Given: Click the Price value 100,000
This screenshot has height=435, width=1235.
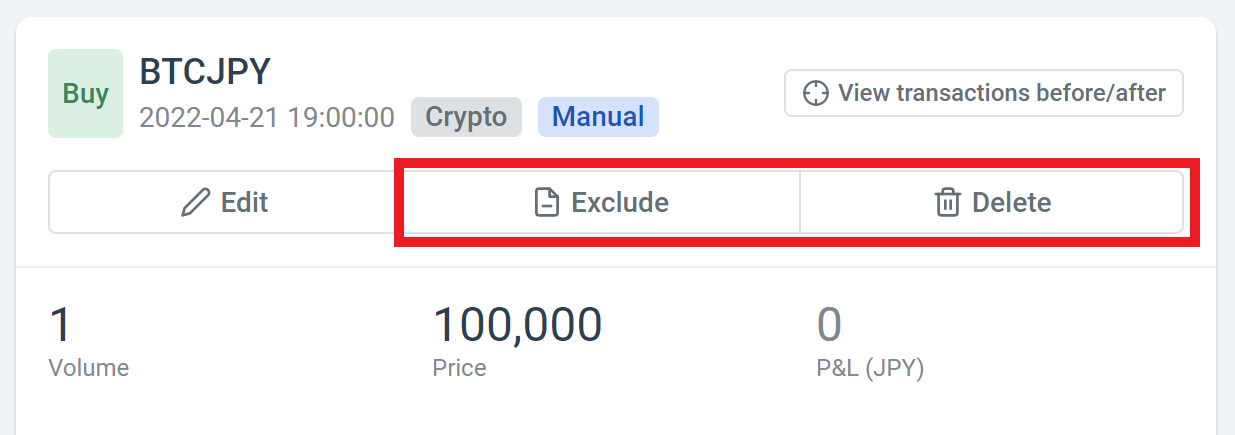Looking at the screenshot, I should (517, 325).
